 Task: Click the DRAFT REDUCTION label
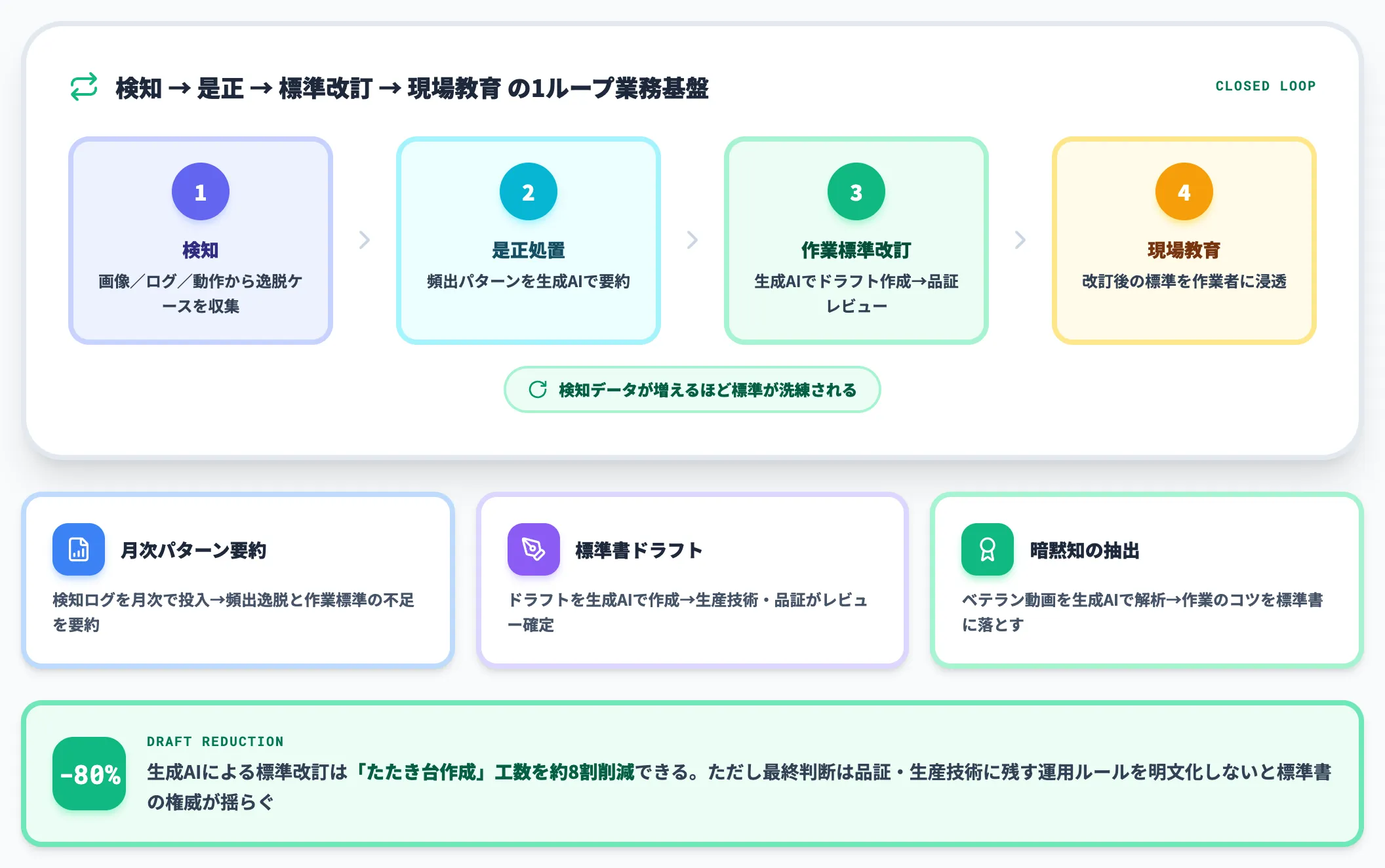[x=215, y=741]
